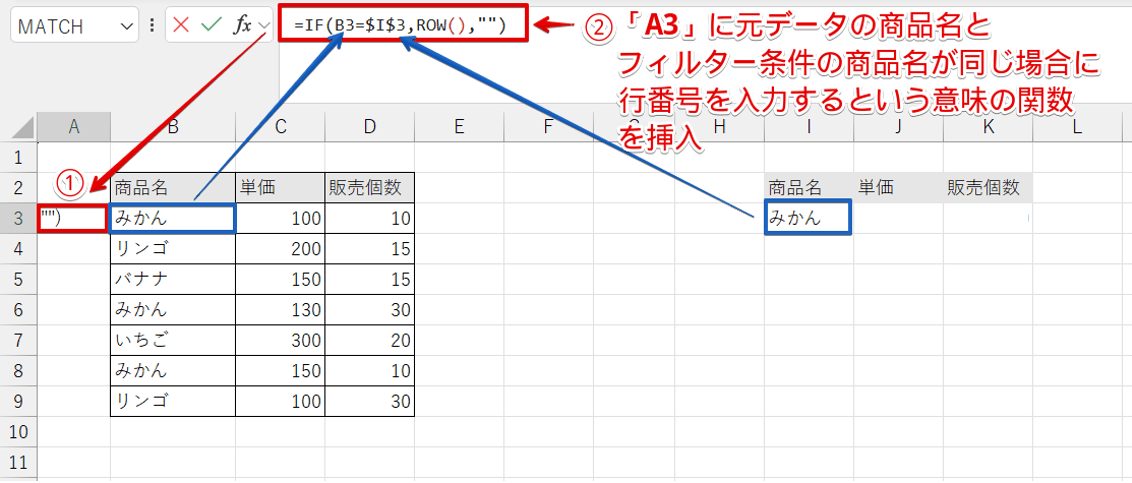Click price 100 in cell C3

click(280, 218)
